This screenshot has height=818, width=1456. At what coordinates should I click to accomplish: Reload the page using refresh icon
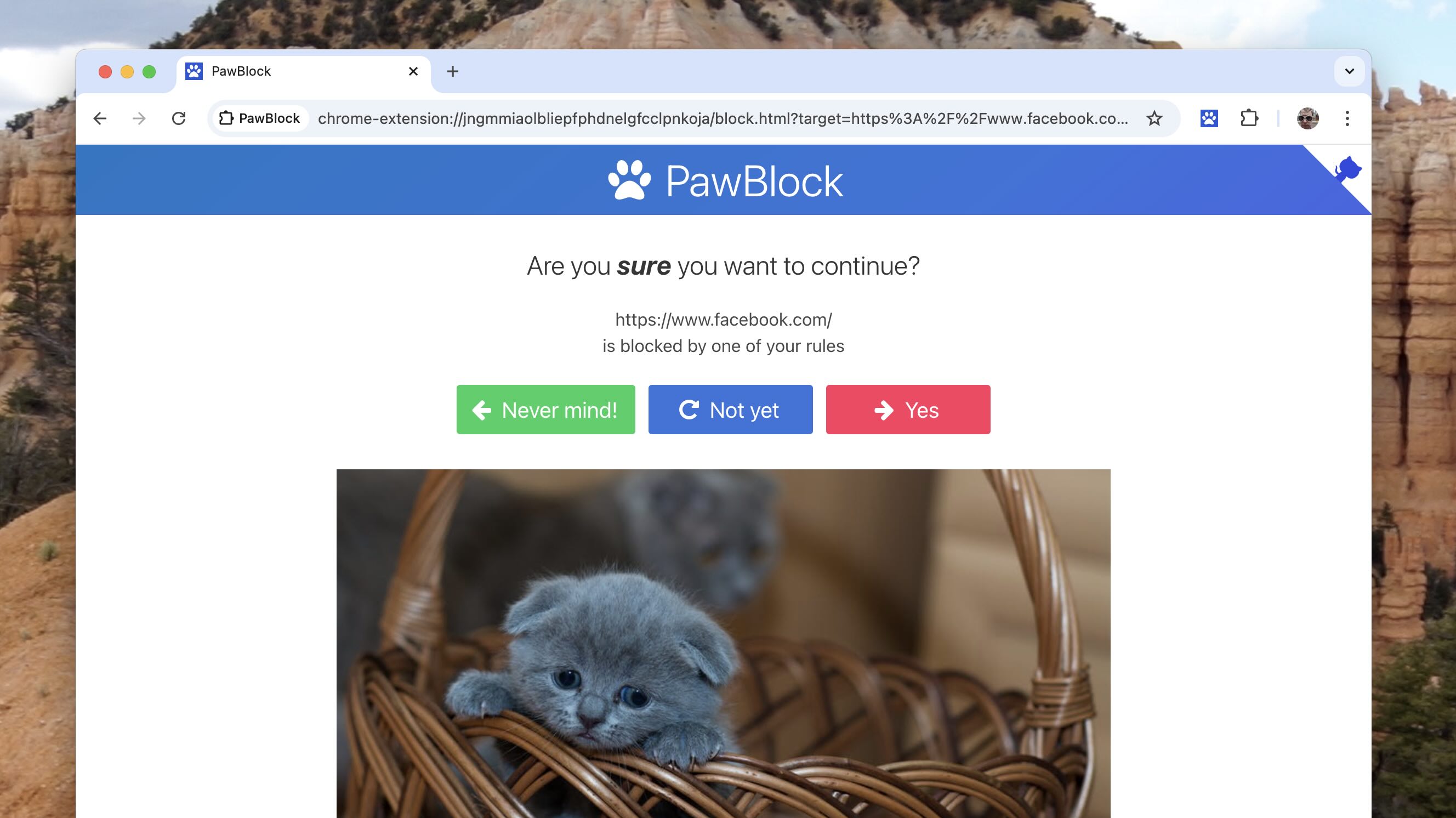click(179, 118)
